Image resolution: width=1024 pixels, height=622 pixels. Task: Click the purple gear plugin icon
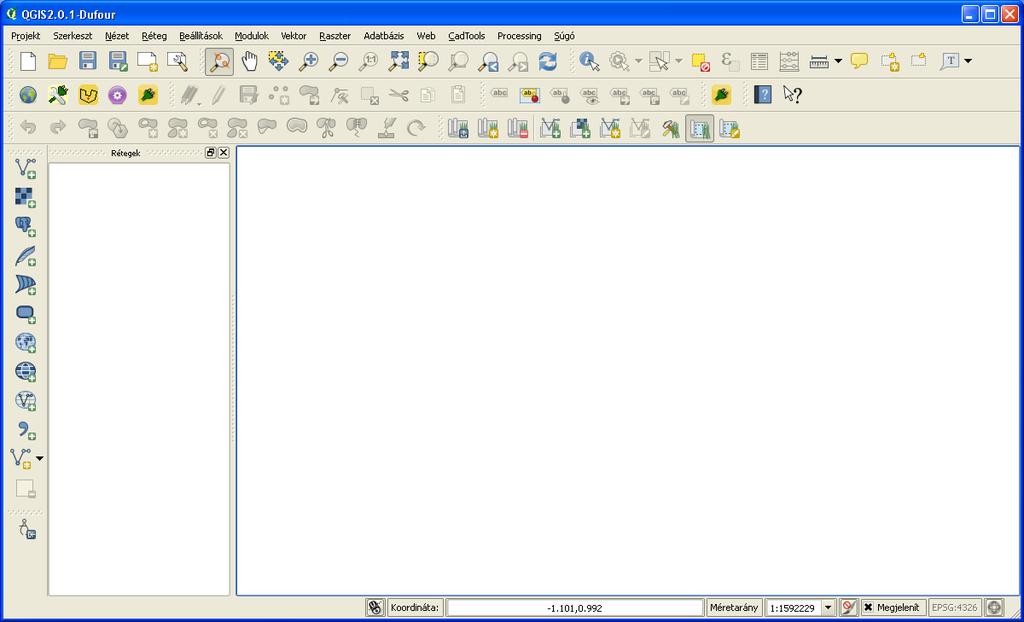(x=118, y=95)
